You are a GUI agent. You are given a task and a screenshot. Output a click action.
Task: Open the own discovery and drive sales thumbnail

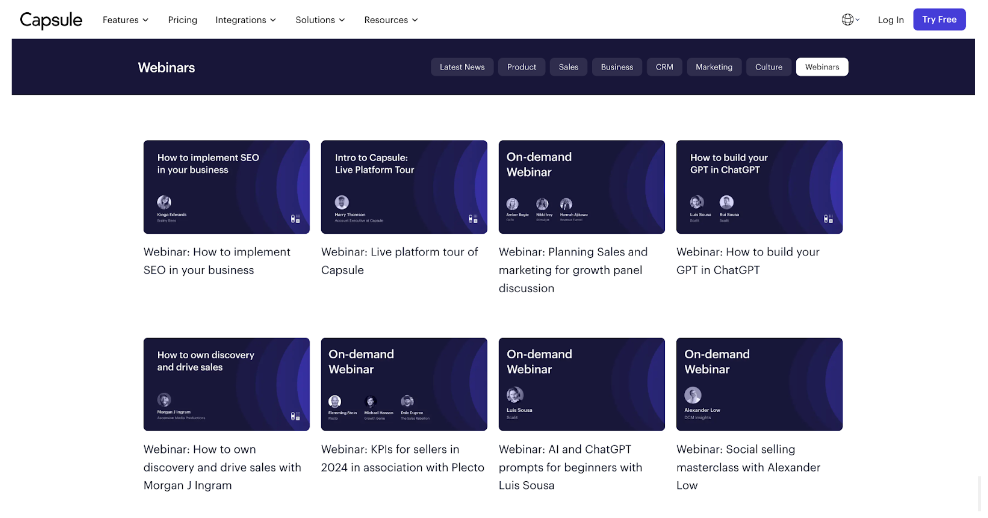tap(227, 384)
